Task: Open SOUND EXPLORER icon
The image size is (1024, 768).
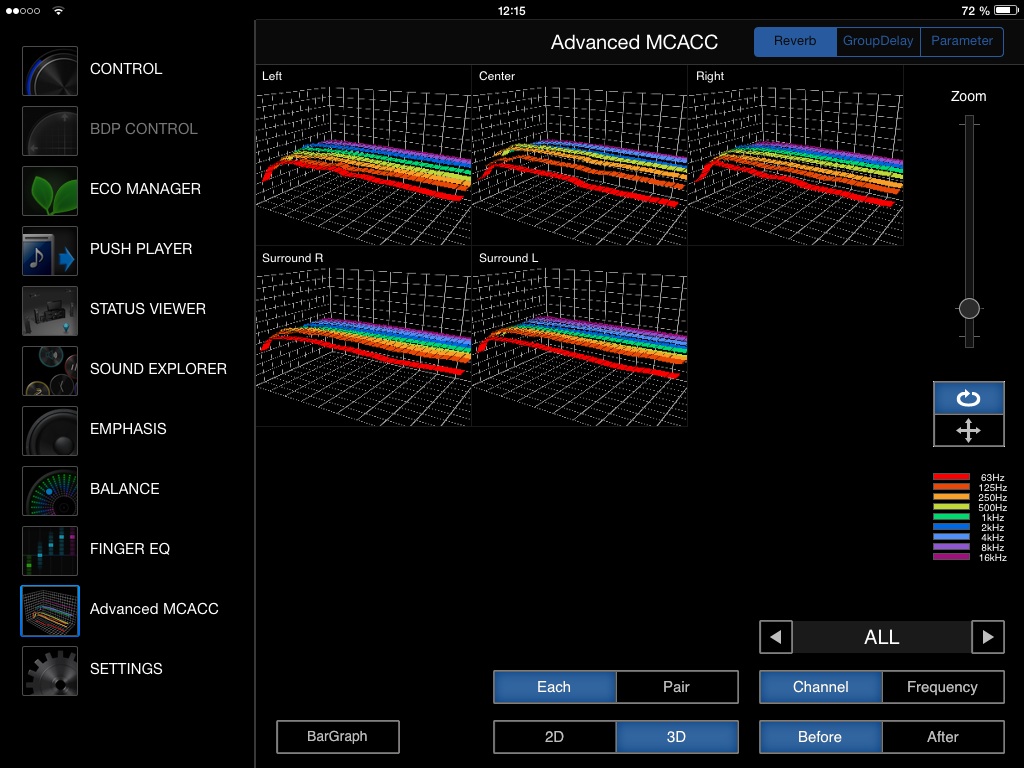Action: tap(50, 370)
